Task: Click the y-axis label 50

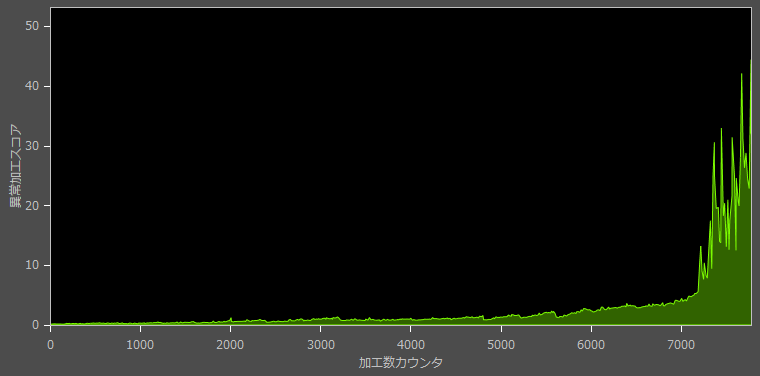Action: (31, 26)
